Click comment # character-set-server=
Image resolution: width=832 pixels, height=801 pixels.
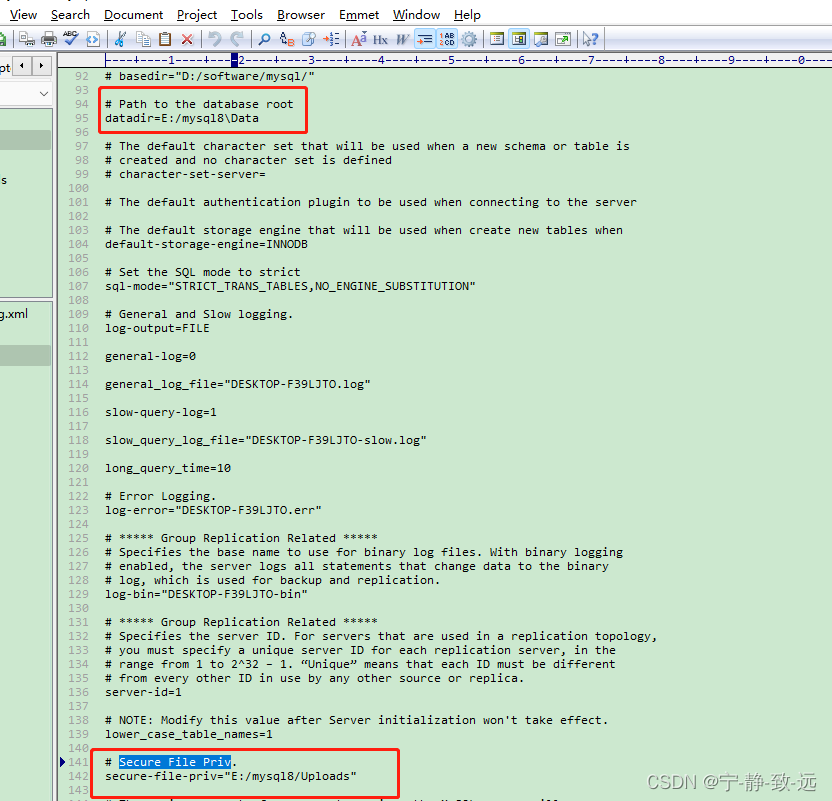pos(185,175)
